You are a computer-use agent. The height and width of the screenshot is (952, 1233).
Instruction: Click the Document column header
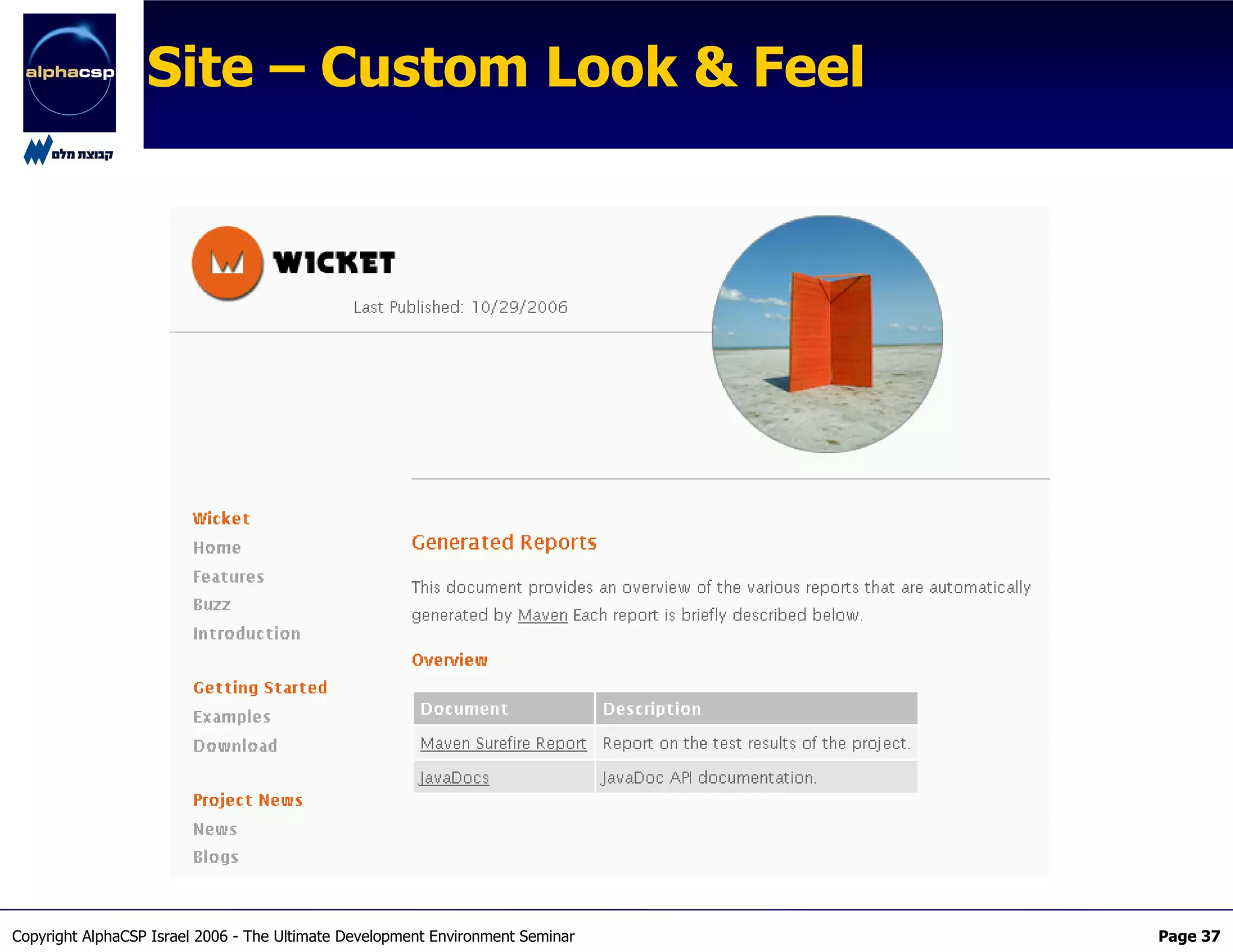pos(464,708)
